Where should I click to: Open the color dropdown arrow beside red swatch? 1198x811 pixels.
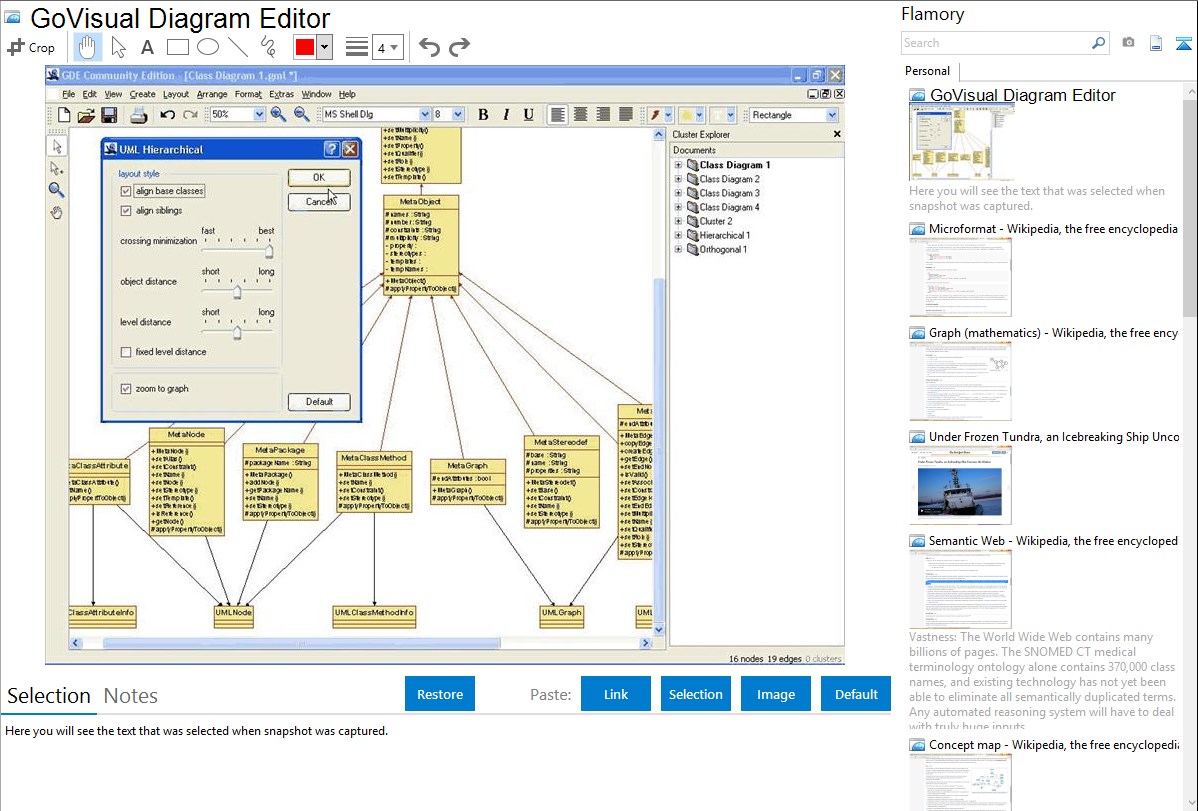325,47
